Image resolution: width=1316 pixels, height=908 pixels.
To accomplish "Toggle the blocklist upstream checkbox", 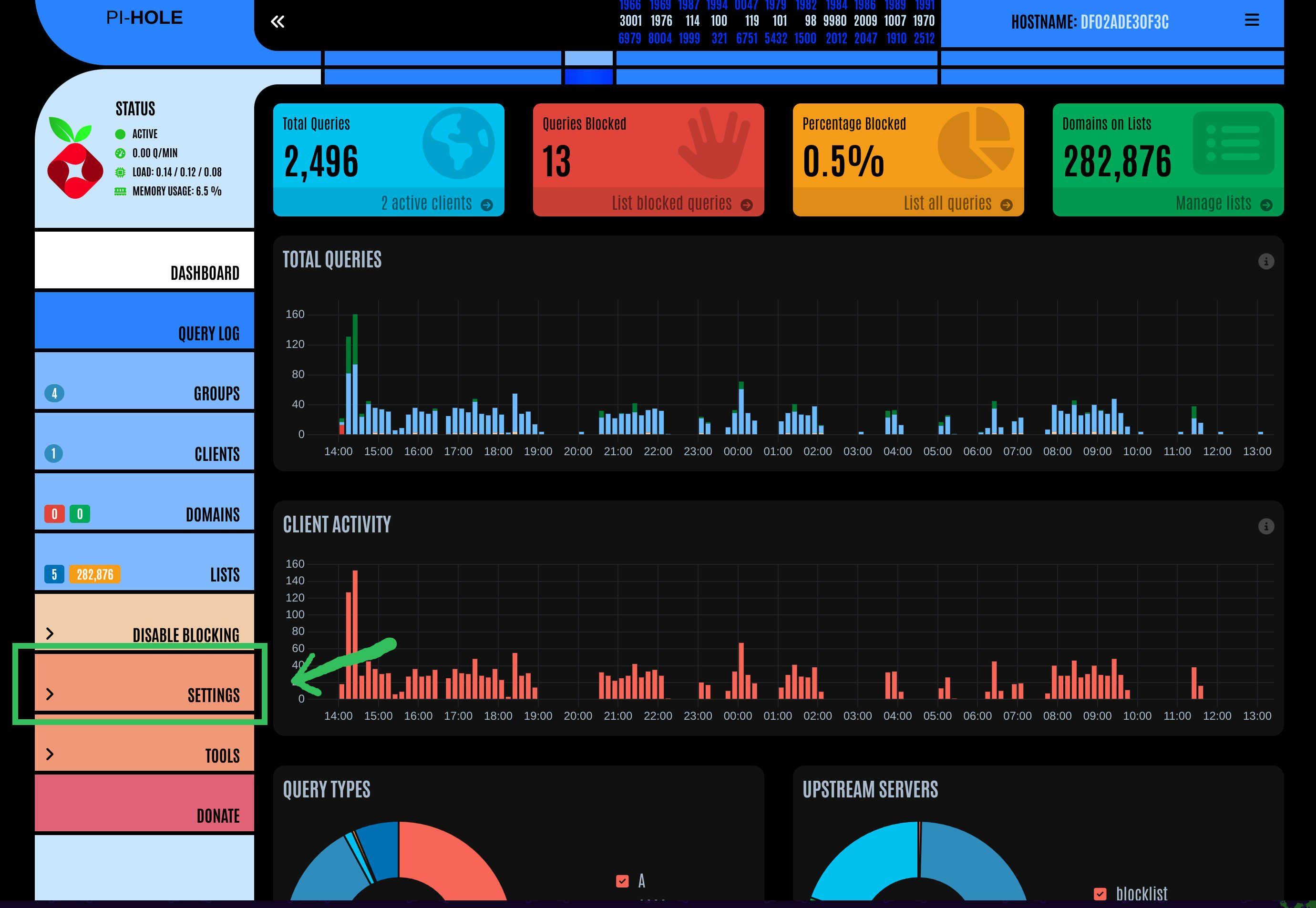I will pos(1100,894).
